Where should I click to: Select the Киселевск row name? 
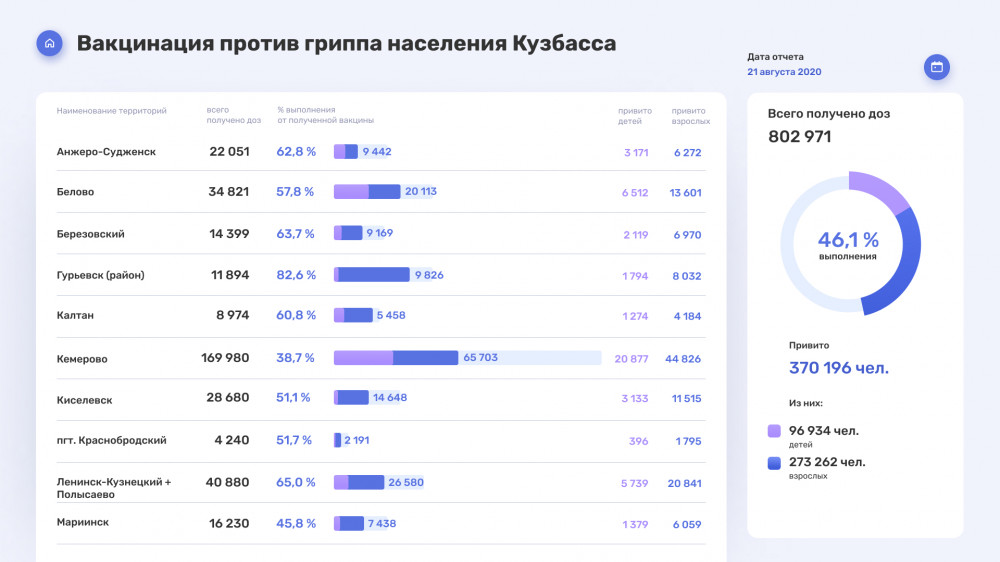point(84,400)
